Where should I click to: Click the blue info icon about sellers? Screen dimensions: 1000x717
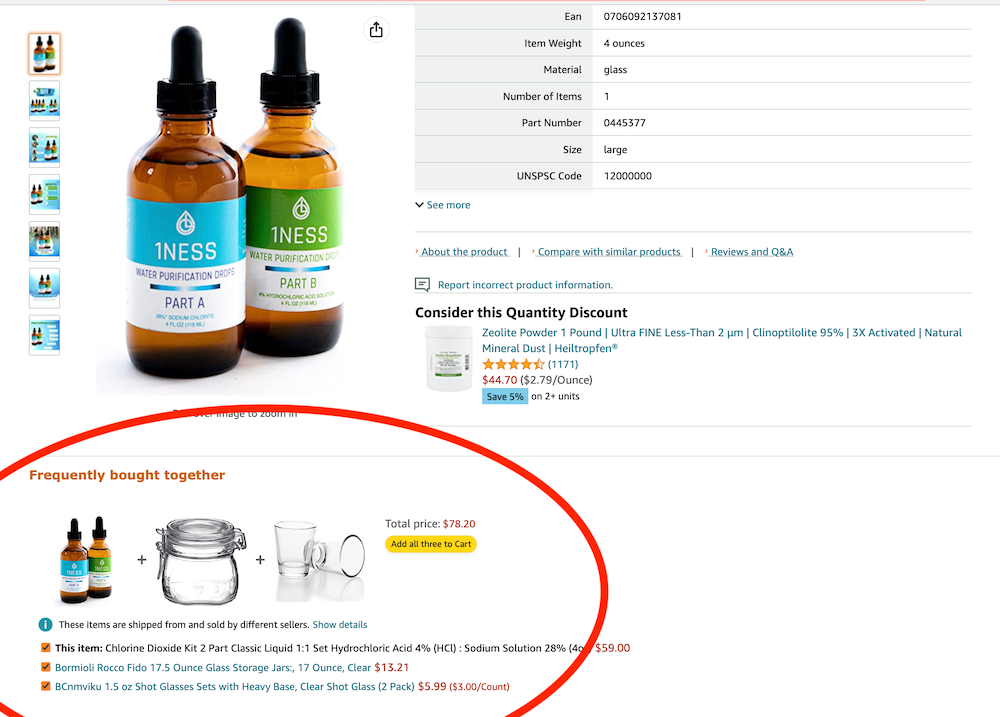point(45,625)
